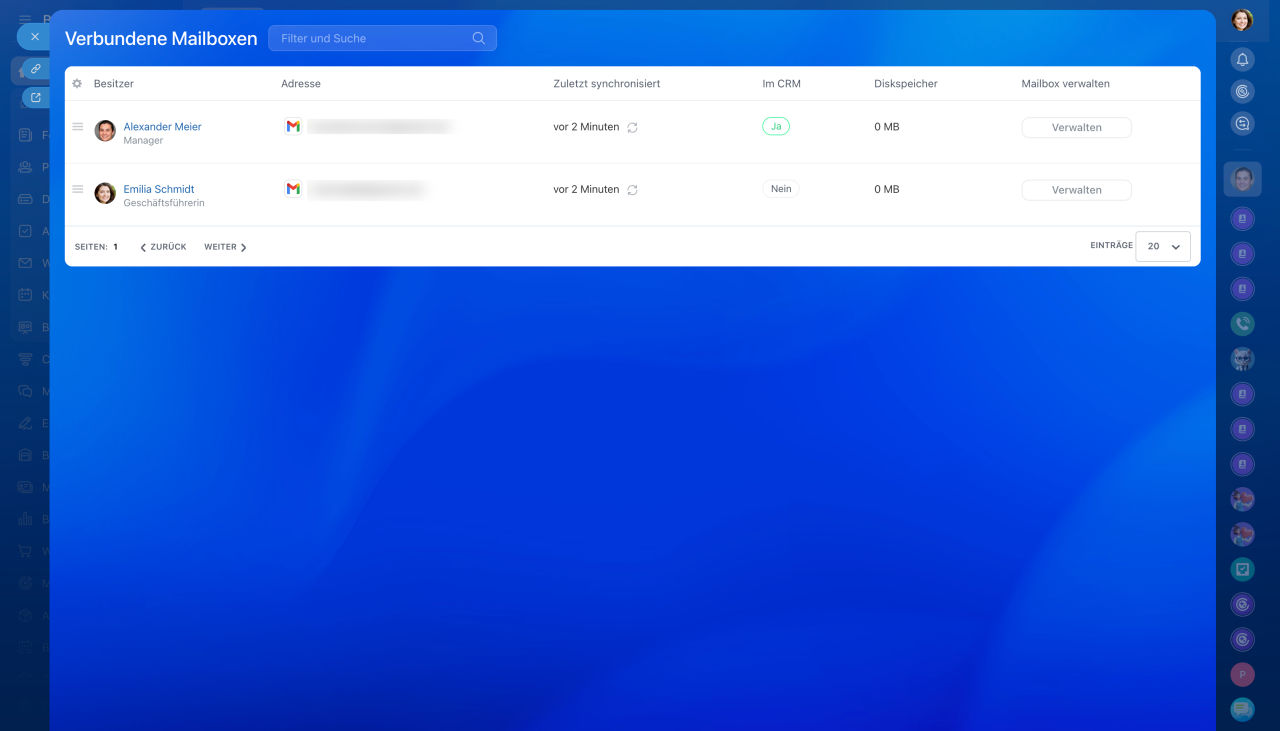Toggle the 'Ja' CRM status badge

[775, 127]
